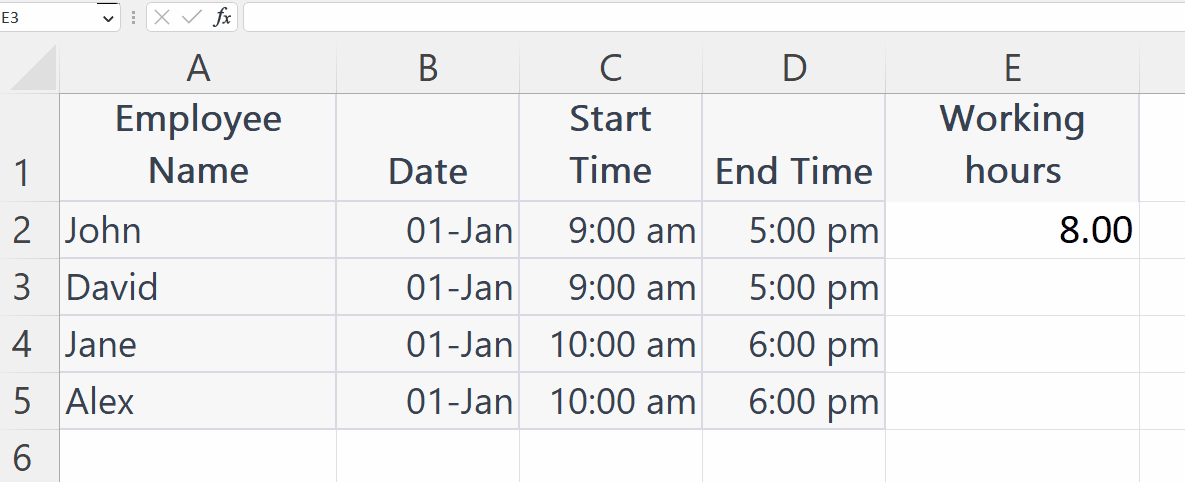This screenshot has height=482, width=1185.
Task: Click Jane's 10:00 am start time cell
Action: 611,344
